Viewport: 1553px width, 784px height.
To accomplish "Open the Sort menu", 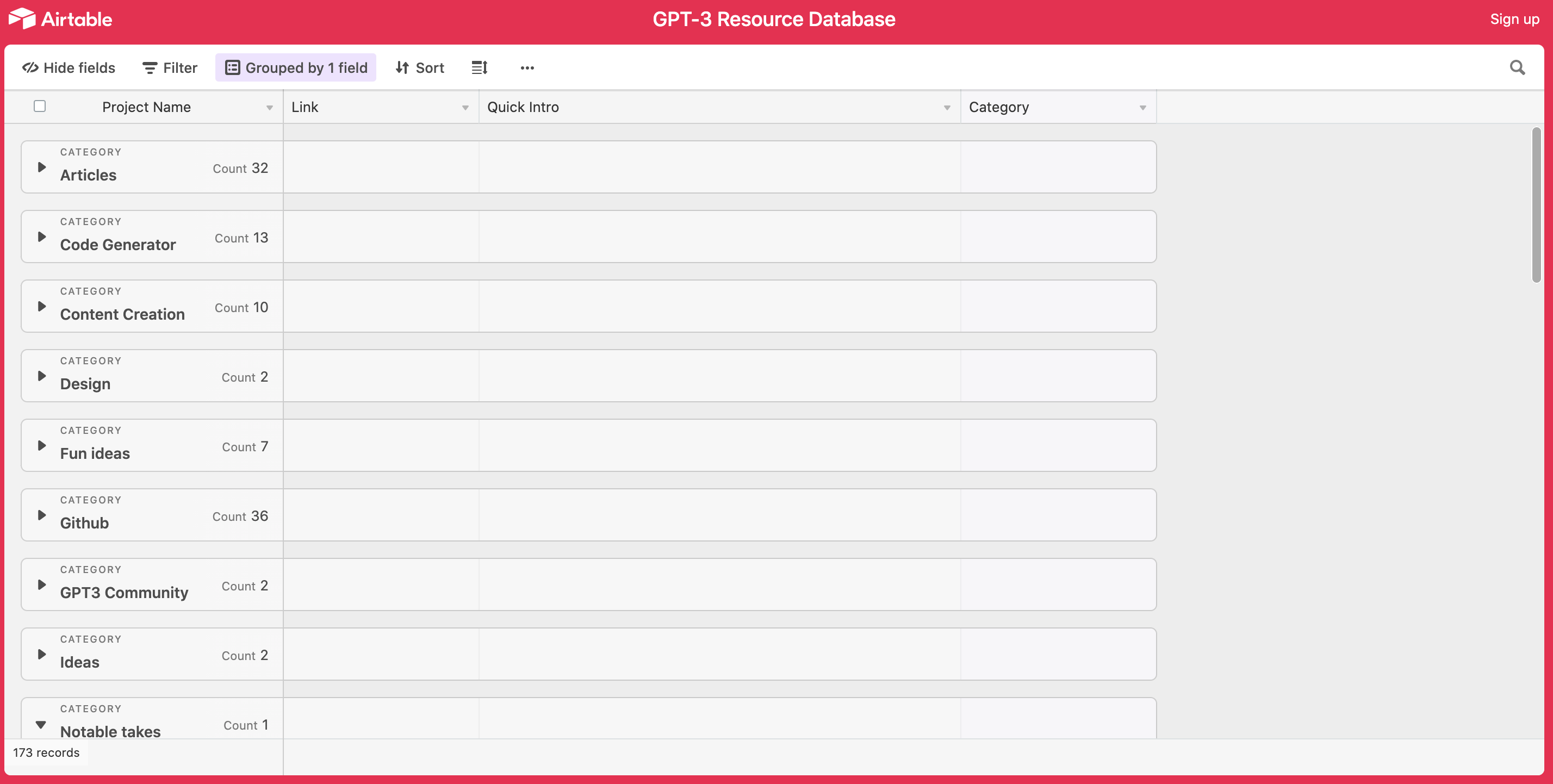I will tap(420, 67).
